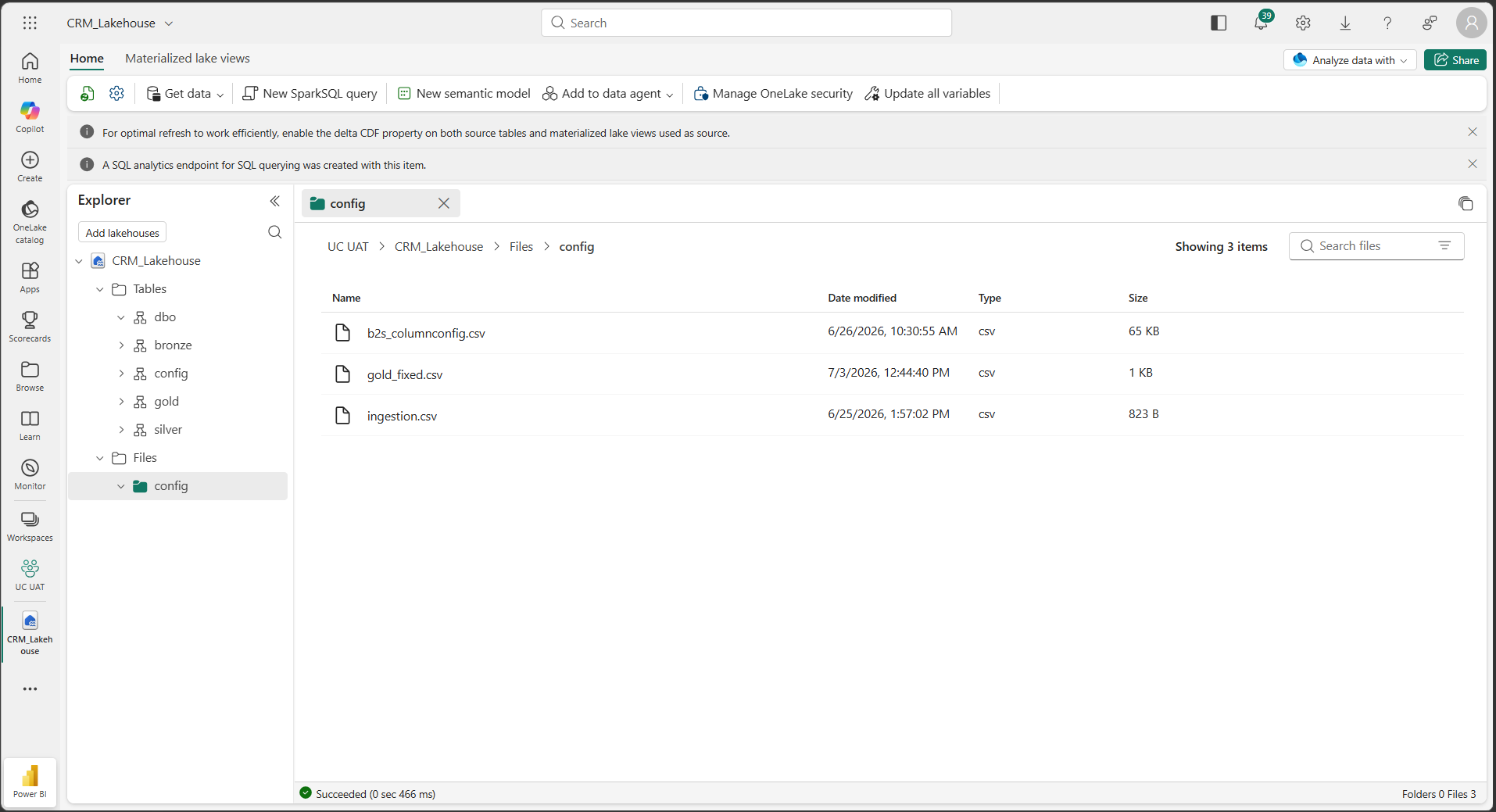Open Copilot from the sidebar
This screenshot has height=812, width=1496.
point(30,117)
